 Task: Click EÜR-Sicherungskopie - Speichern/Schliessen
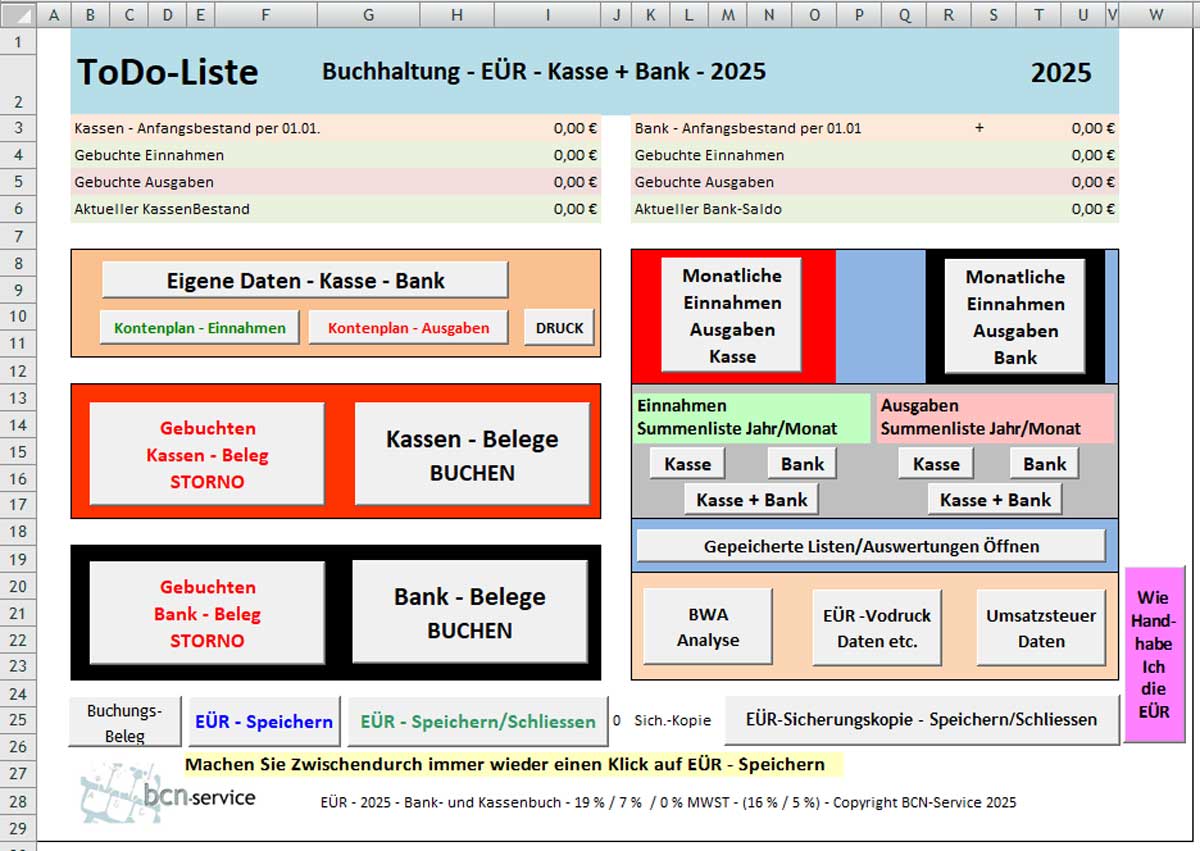pos(921,719)
